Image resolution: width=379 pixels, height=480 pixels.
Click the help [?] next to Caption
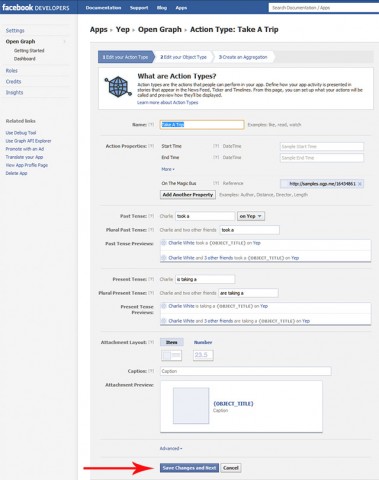pyautogui.click(x=151, y=371)
